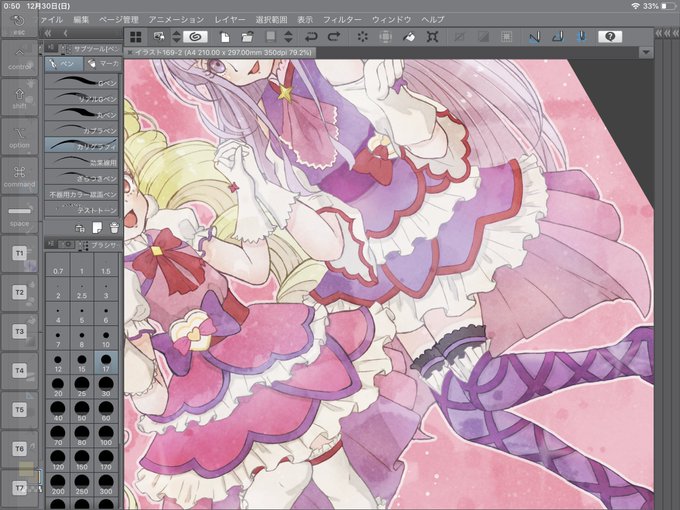Open the stepper arrows next to Save icon

coord(288,37)
